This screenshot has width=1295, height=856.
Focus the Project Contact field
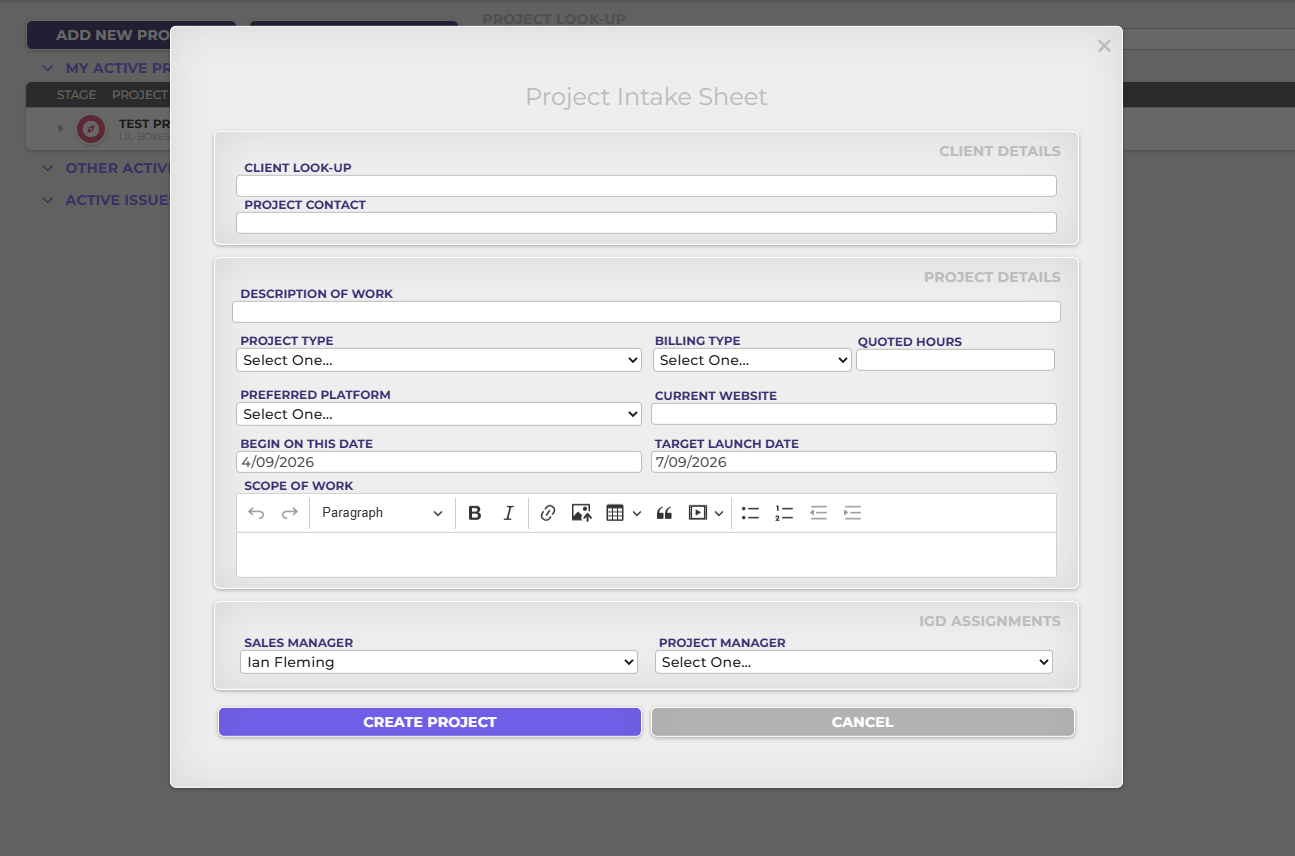[x=646, y=223]
